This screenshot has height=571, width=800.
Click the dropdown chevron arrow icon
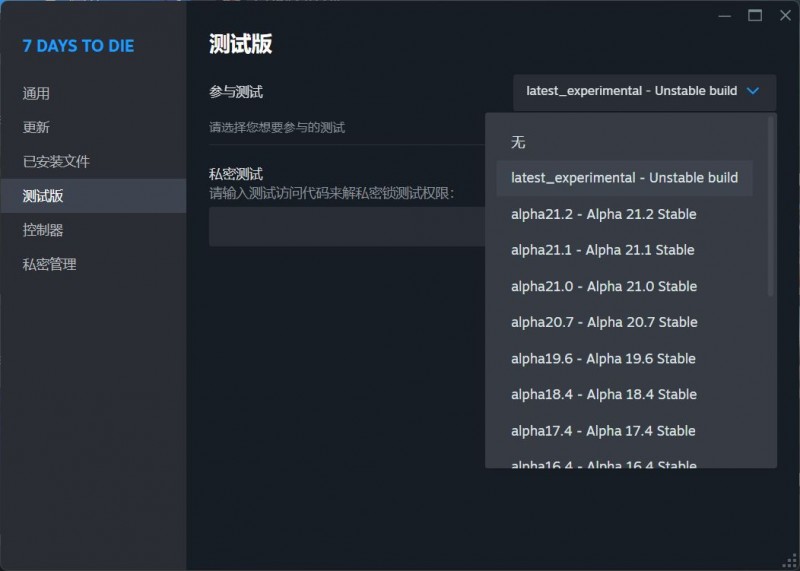tap(753, 91)
